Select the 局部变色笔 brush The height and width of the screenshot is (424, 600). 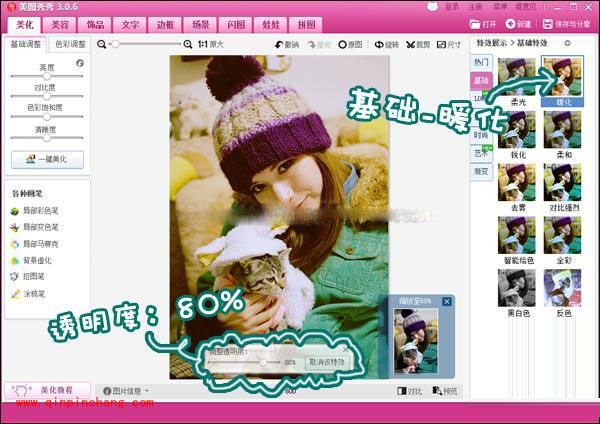(x=34, y=227)
